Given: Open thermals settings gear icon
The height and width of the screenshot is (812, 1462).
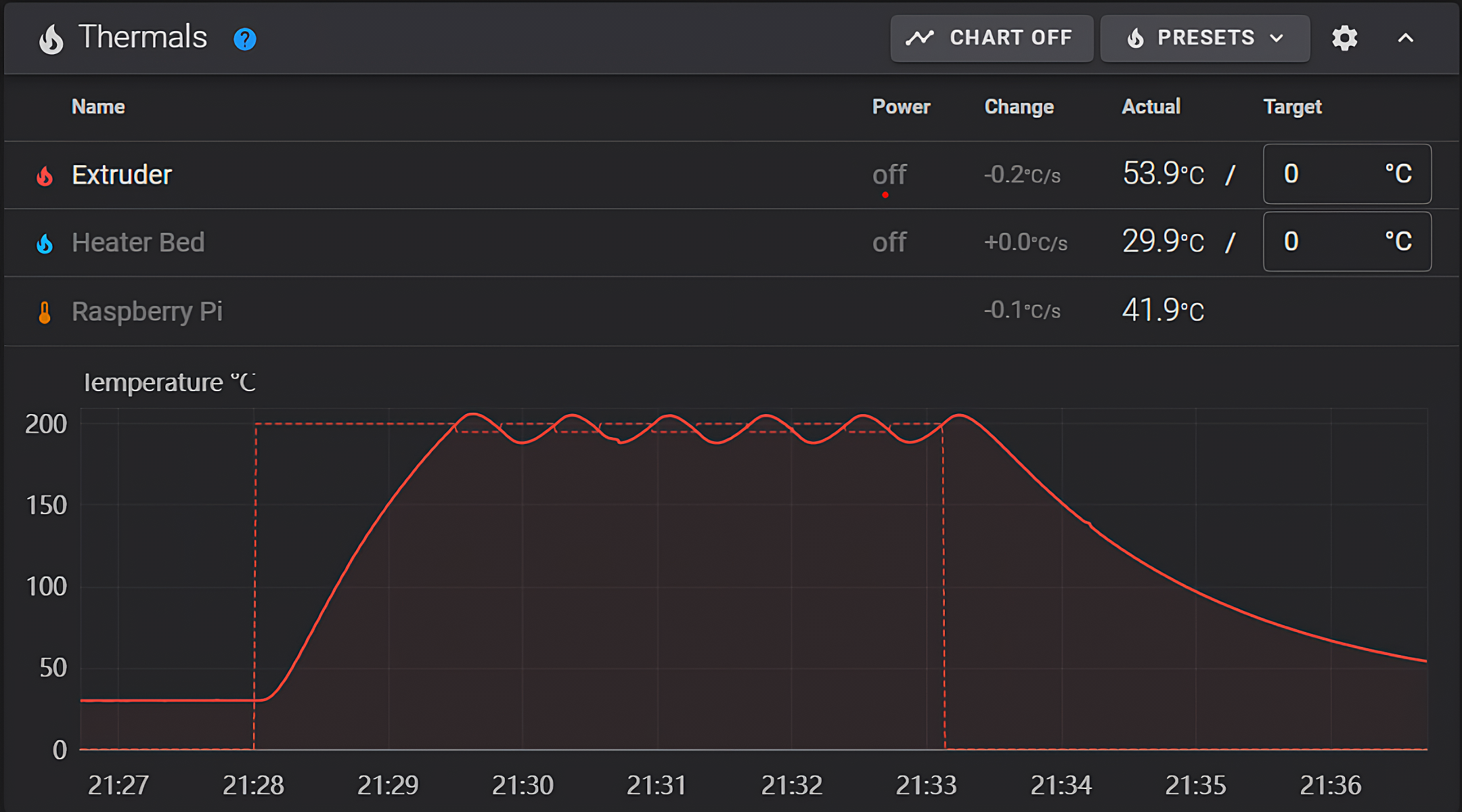Looking at the screenshot, I should click(1344, 39).
